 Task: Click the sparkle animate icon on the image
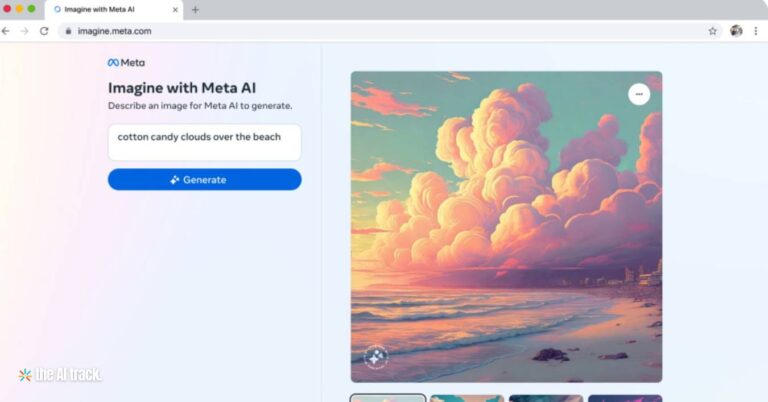tap(376, 357)
